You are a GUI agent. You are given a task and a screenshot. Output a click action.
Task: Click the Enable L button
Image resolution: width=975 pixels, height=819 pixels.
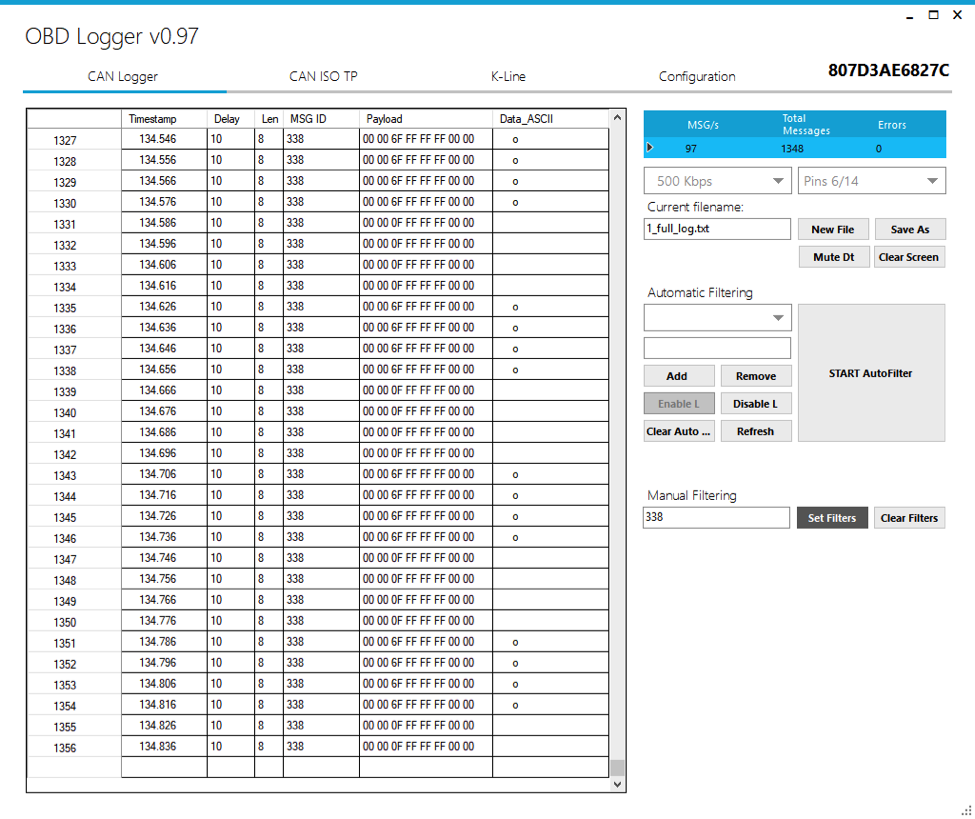pyautogui.click(x=678, y=404)
